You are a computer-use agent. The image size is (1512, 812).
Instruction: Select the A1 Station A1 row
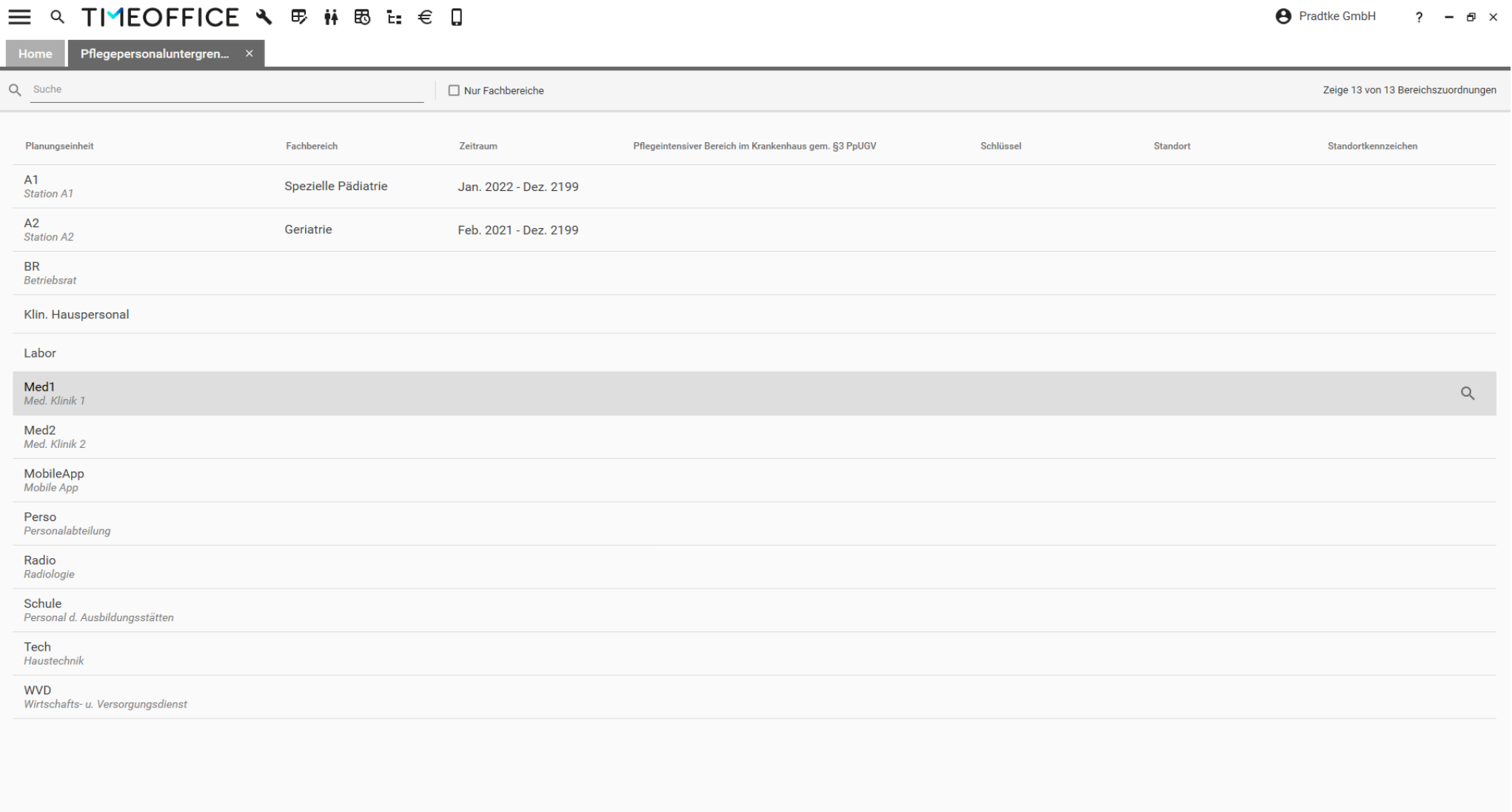point(755,187)
